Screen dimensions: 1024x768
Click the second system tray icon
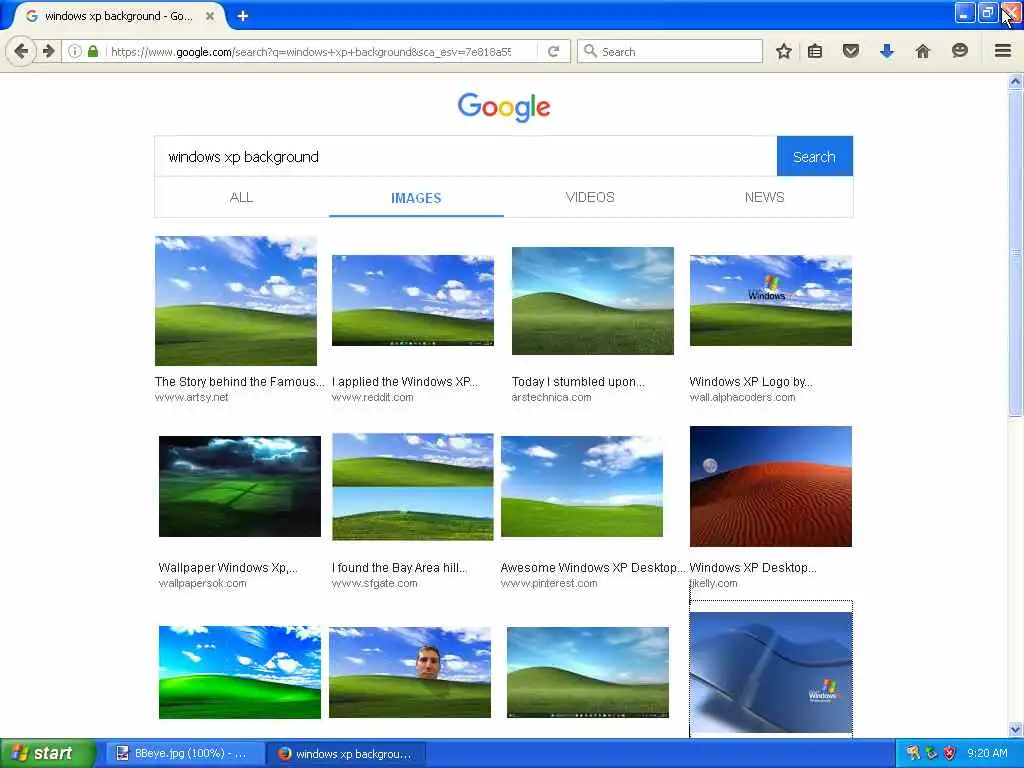[931, 754]
